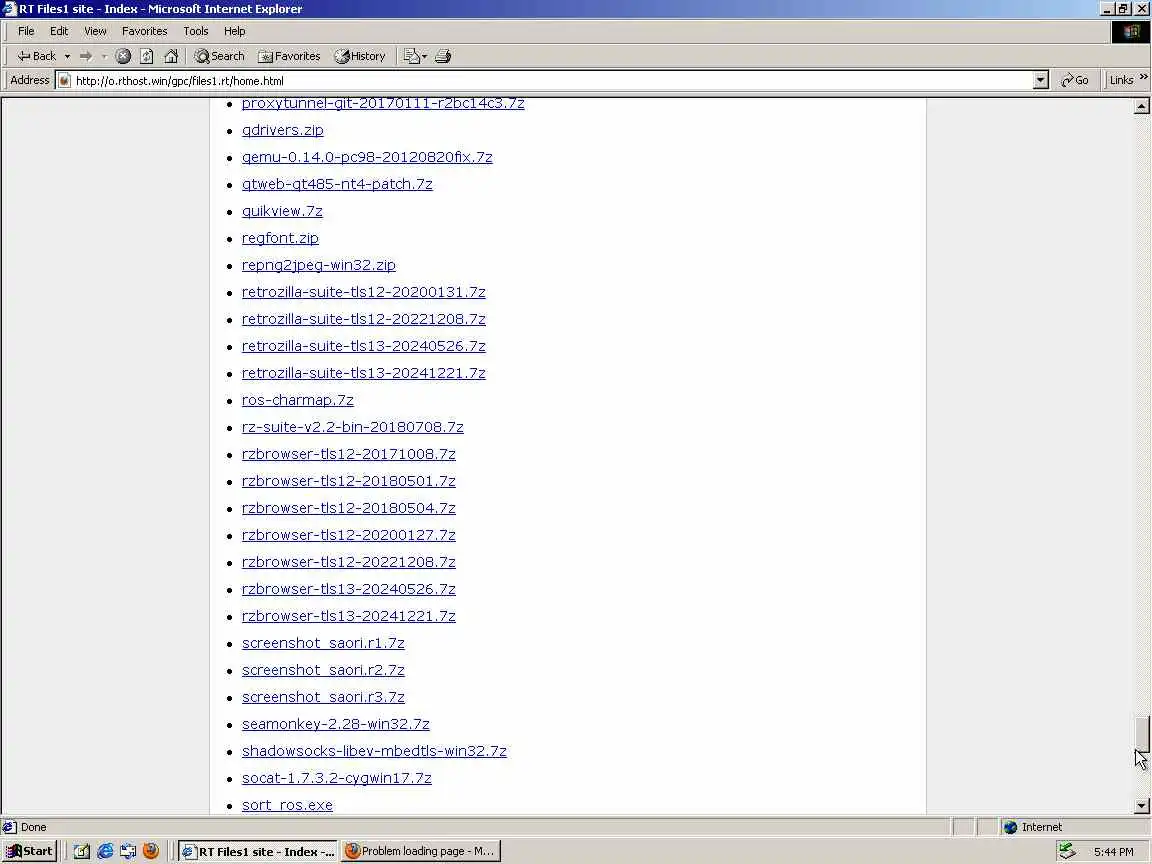This screenshot has height=864, width=1152.
Task: Open retrozilla-suite-tls13-20241221.7z link
Action: (x=364, y=373)
